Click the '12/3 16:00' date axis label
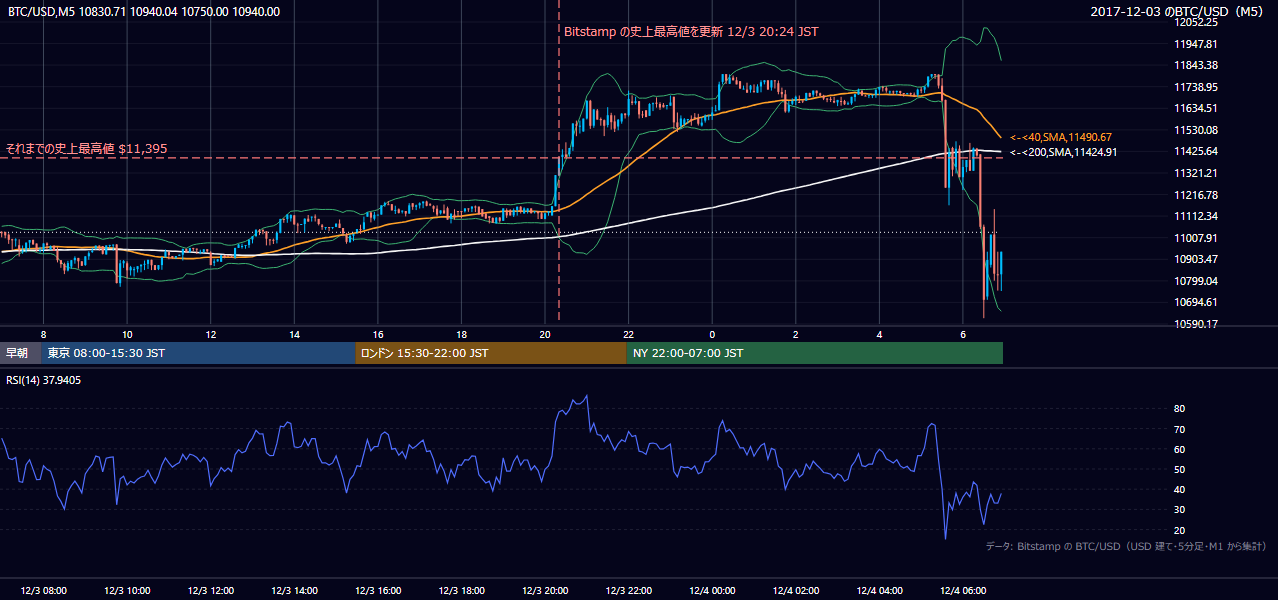The image size is (1278, 600). (x=378, y=591)
